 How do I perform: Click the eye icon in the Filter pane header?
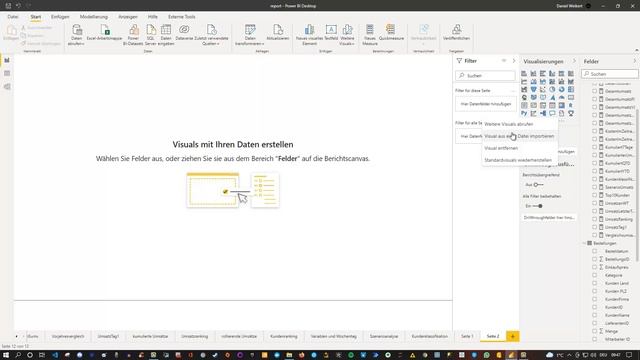tap(504, 61)
